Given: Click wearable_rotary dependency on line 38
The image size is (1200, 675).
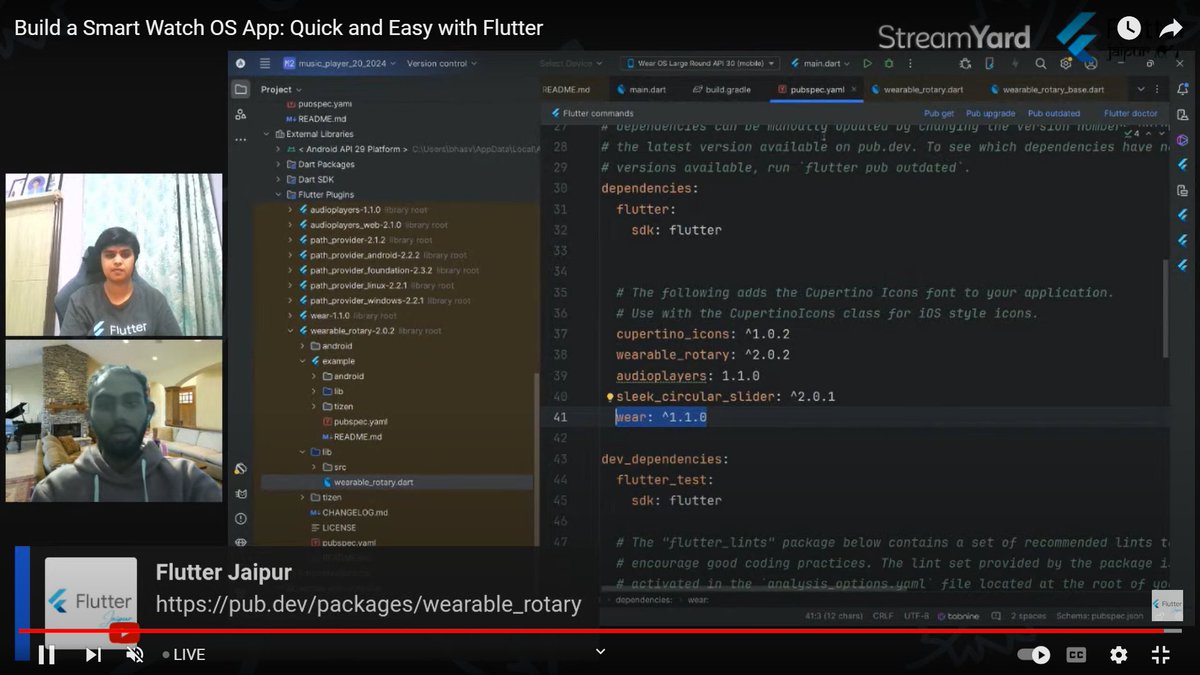Looking at the screenshot, I should 703,355.
